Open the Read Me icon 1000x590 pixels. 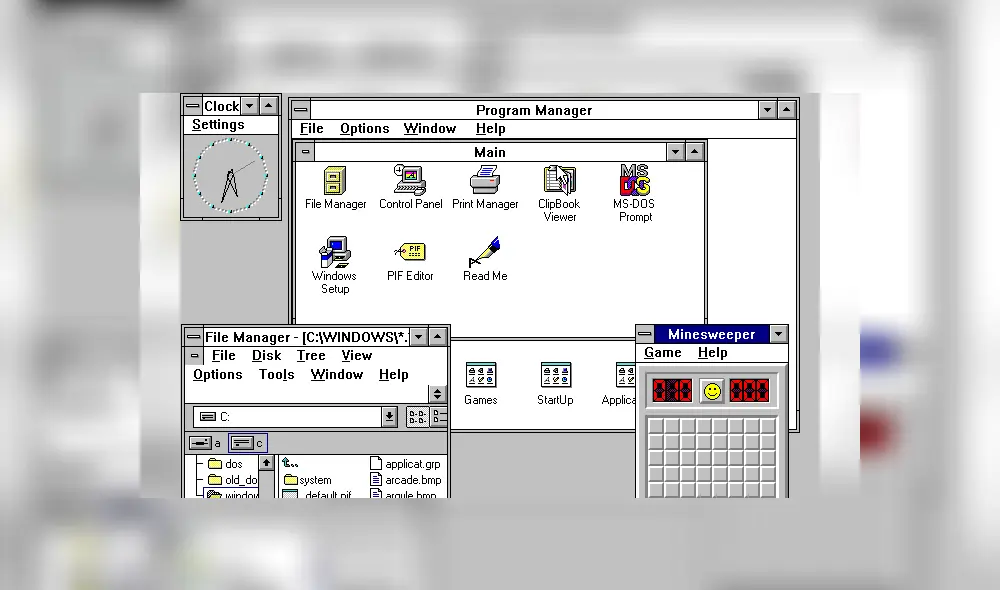point(485,255)
